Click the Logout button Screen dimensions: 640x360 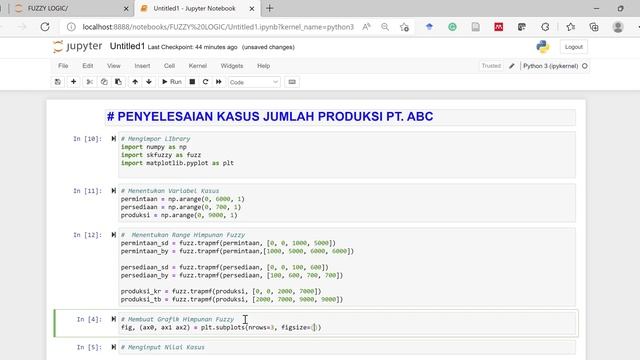[x=573, y=47]
